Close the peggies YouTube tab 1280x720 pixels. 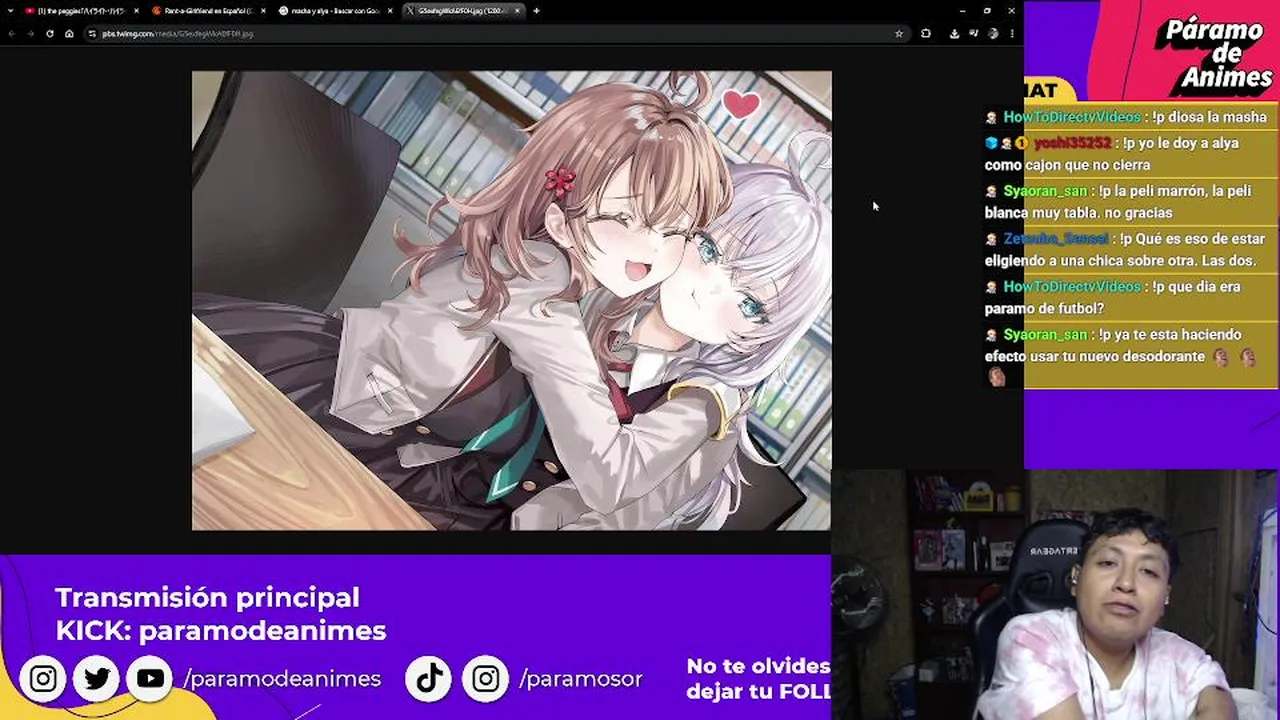pyautogui.click(x=136, y=11)
